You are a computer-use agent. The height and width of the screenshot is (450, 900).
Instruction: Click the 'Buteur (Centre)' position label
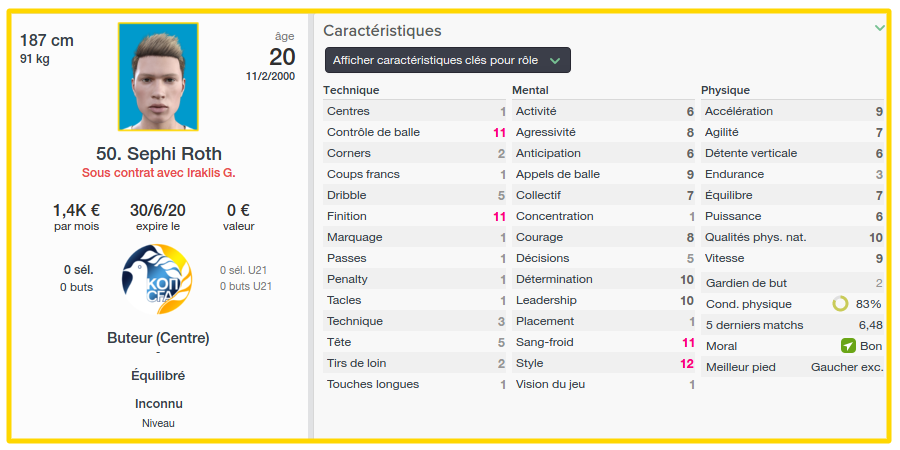pyautogui.click(x=158, y=338)
